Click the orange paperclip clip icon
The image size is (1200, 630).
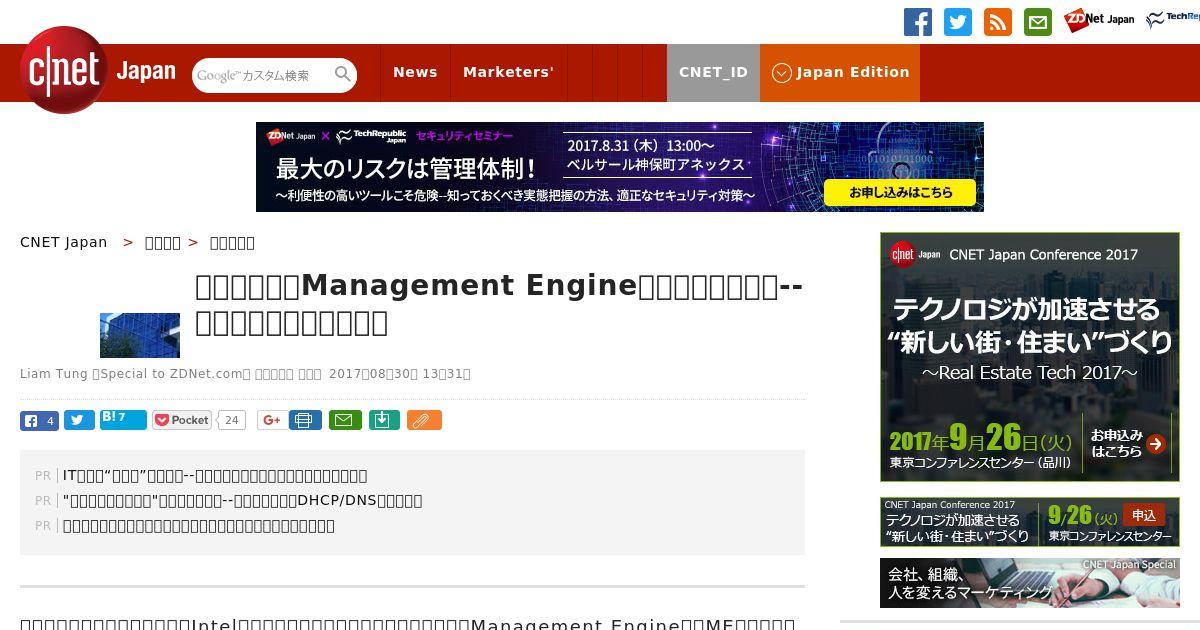tap(424, 420)
